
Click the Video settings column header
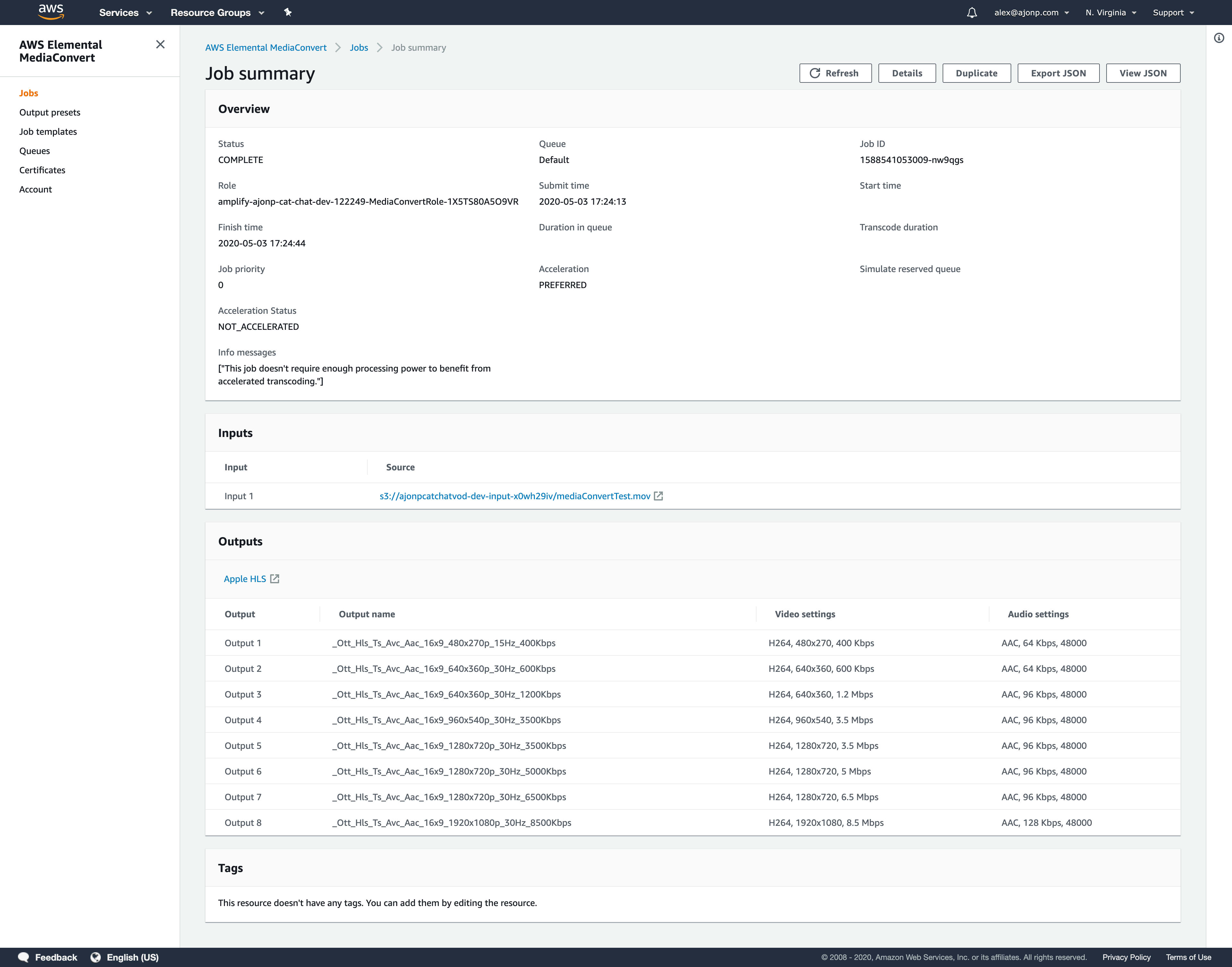tap(805, 614)
